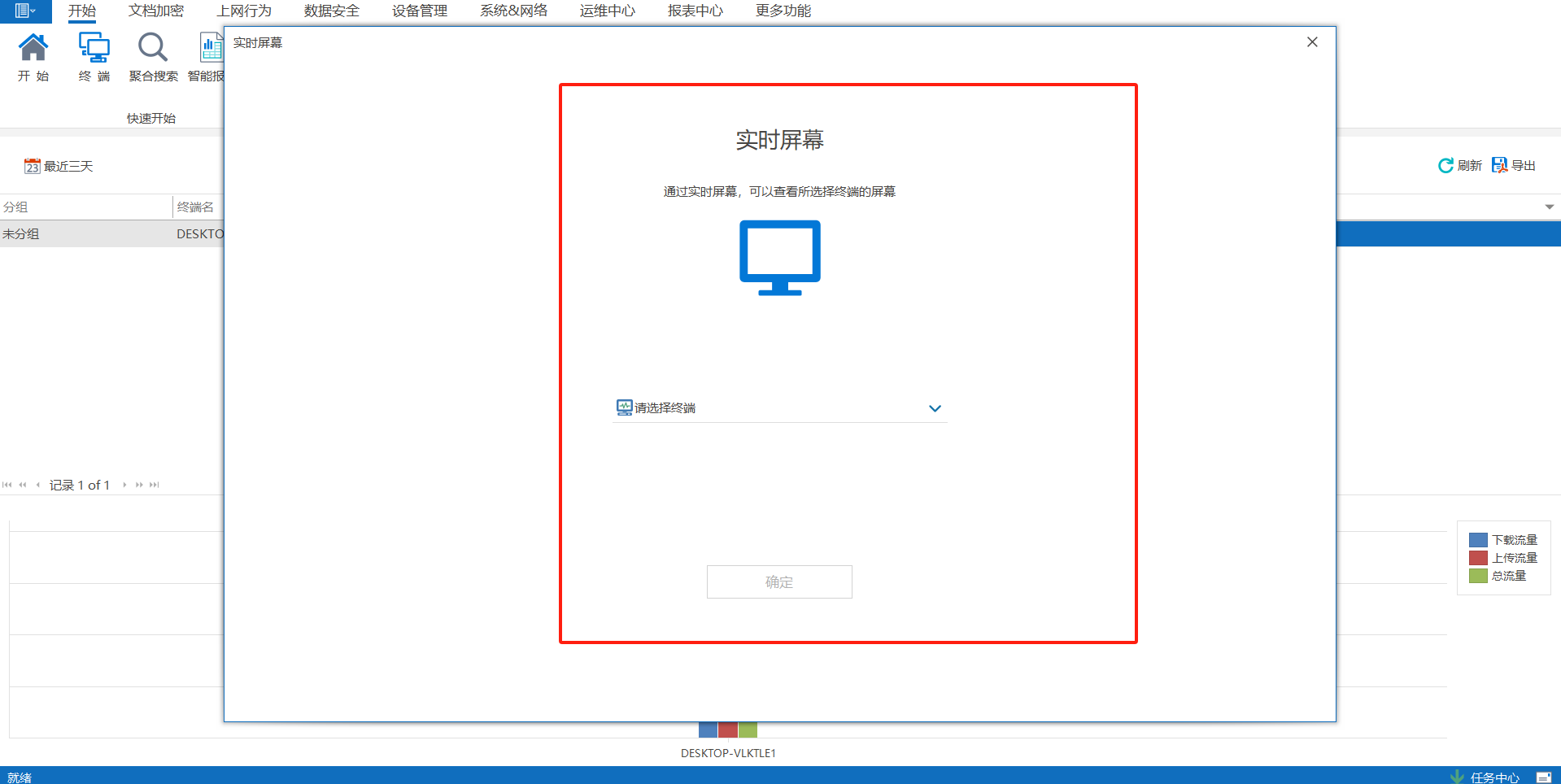Switch to the 开始 tab
Screen dimensions: 1561x784
82,11
